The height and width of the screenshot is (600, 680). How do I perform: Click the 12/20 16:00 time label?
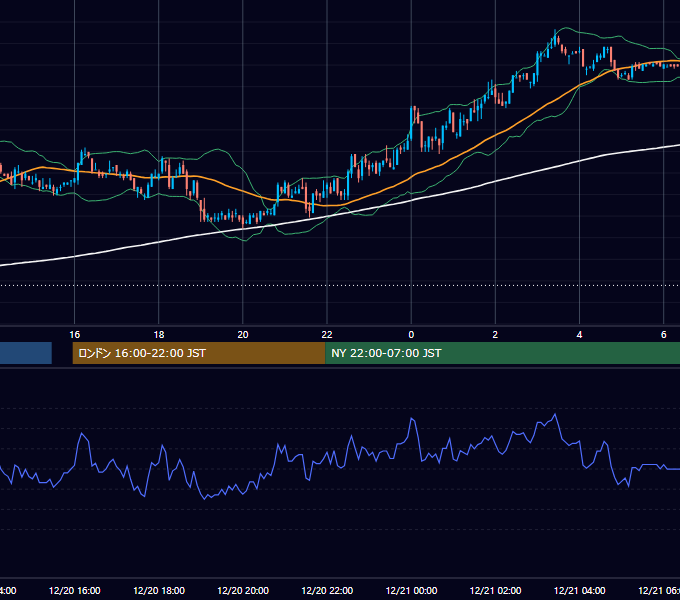[x=75, y=590]
